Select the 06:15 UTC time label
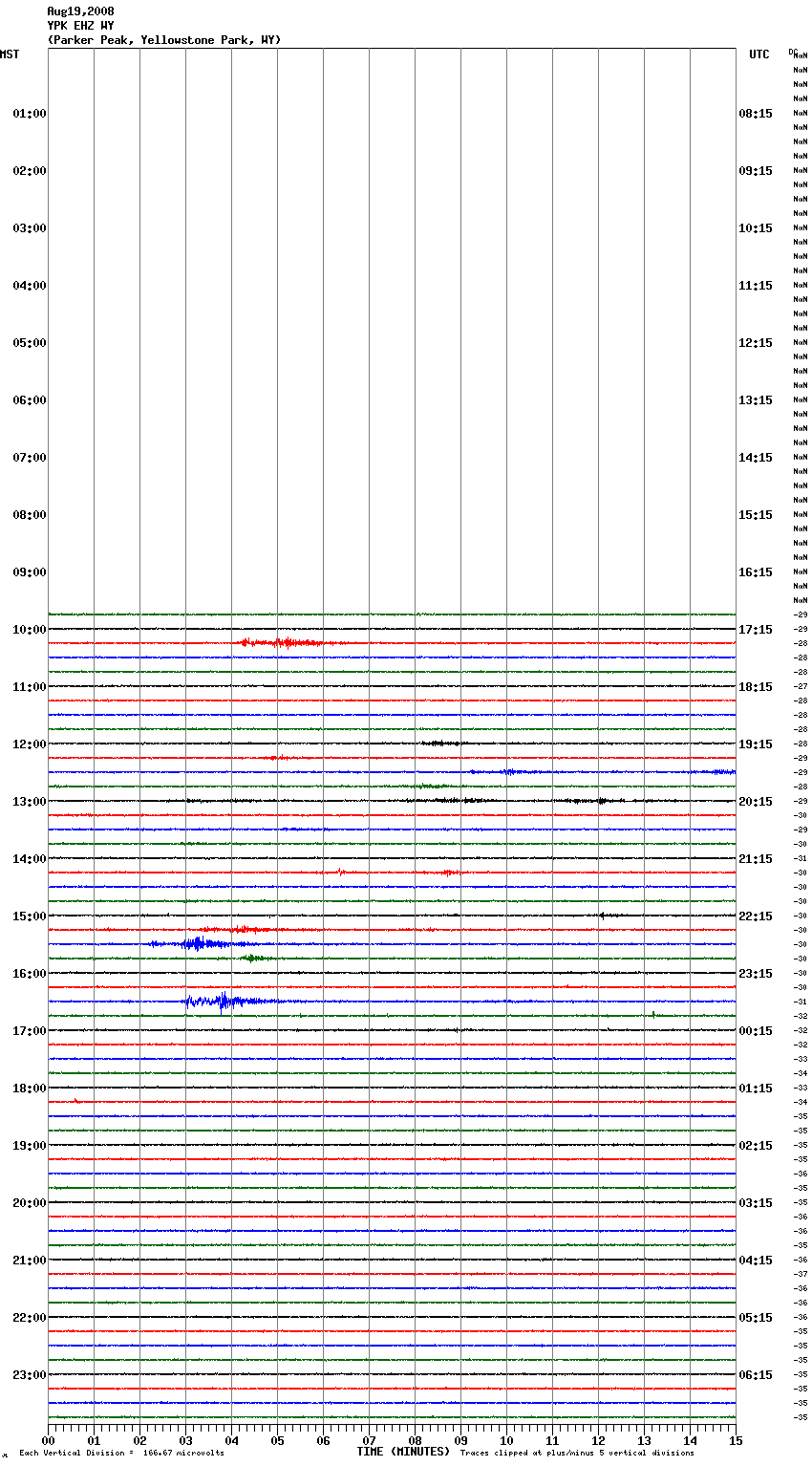 [756, 1375]
